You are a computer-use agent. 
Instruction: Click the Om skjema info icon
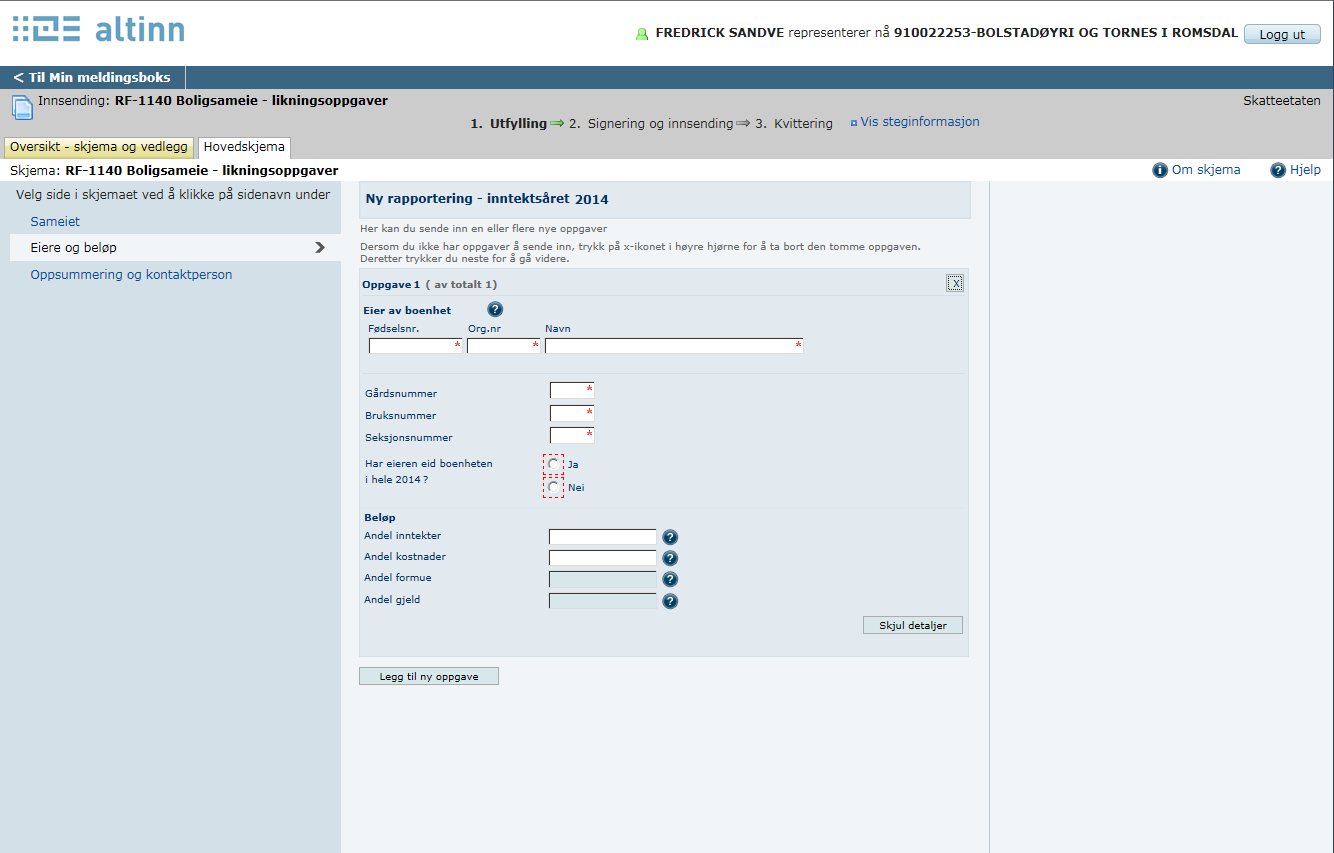click(1160, 170)
